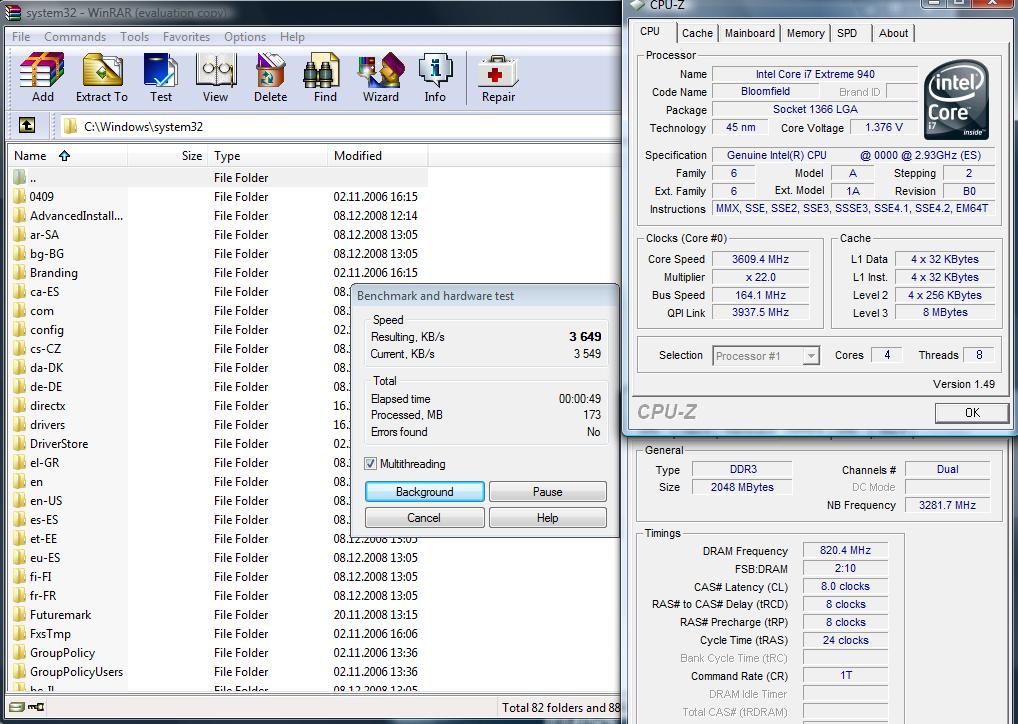Select the AdvancedInstall... folder row

tap(217, 216)
